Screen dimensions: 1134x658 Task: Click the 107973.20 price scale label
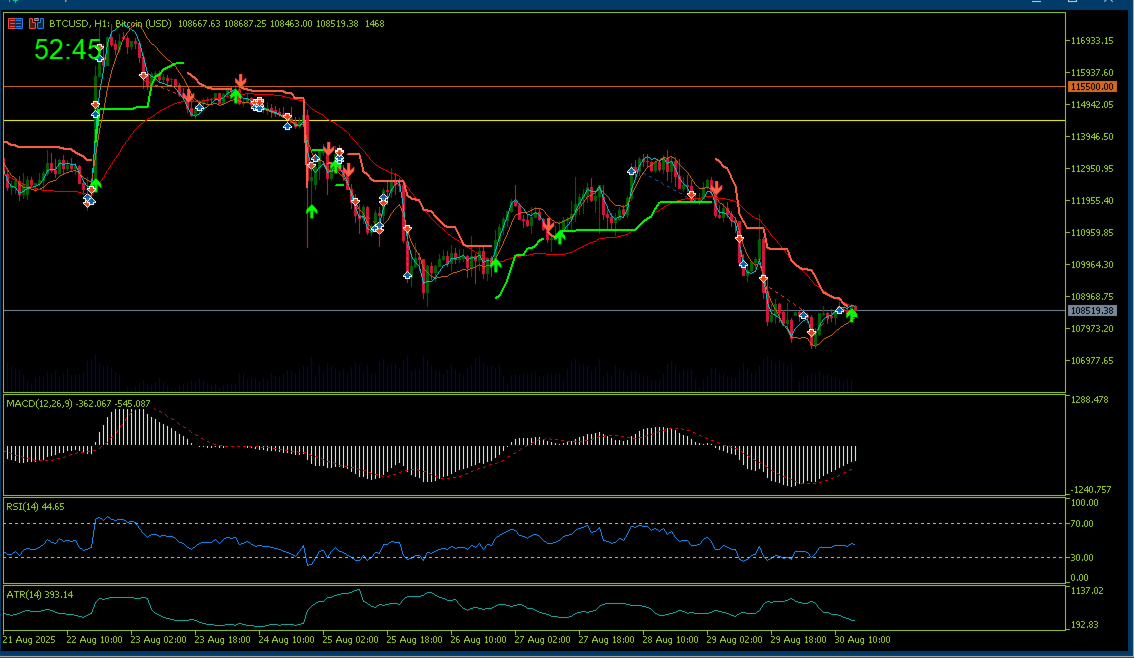click(x=1092, y=328)
